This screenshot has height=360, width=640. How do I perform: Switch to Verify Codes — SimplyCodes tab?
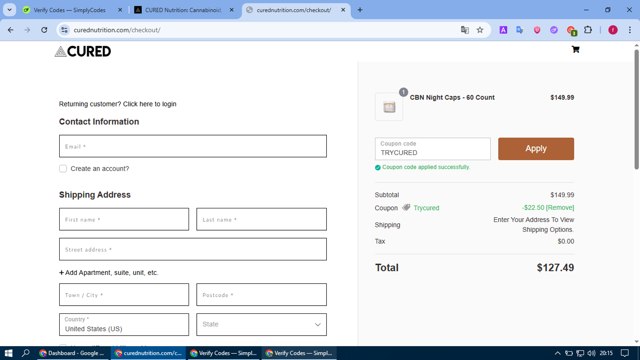[x=69, y=10]
